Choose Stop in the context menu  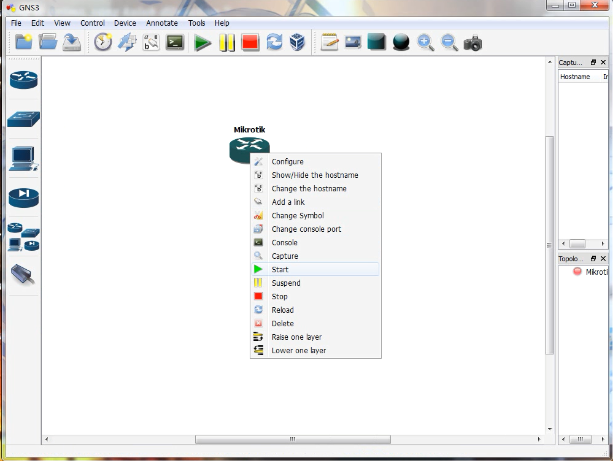point(315,296)
